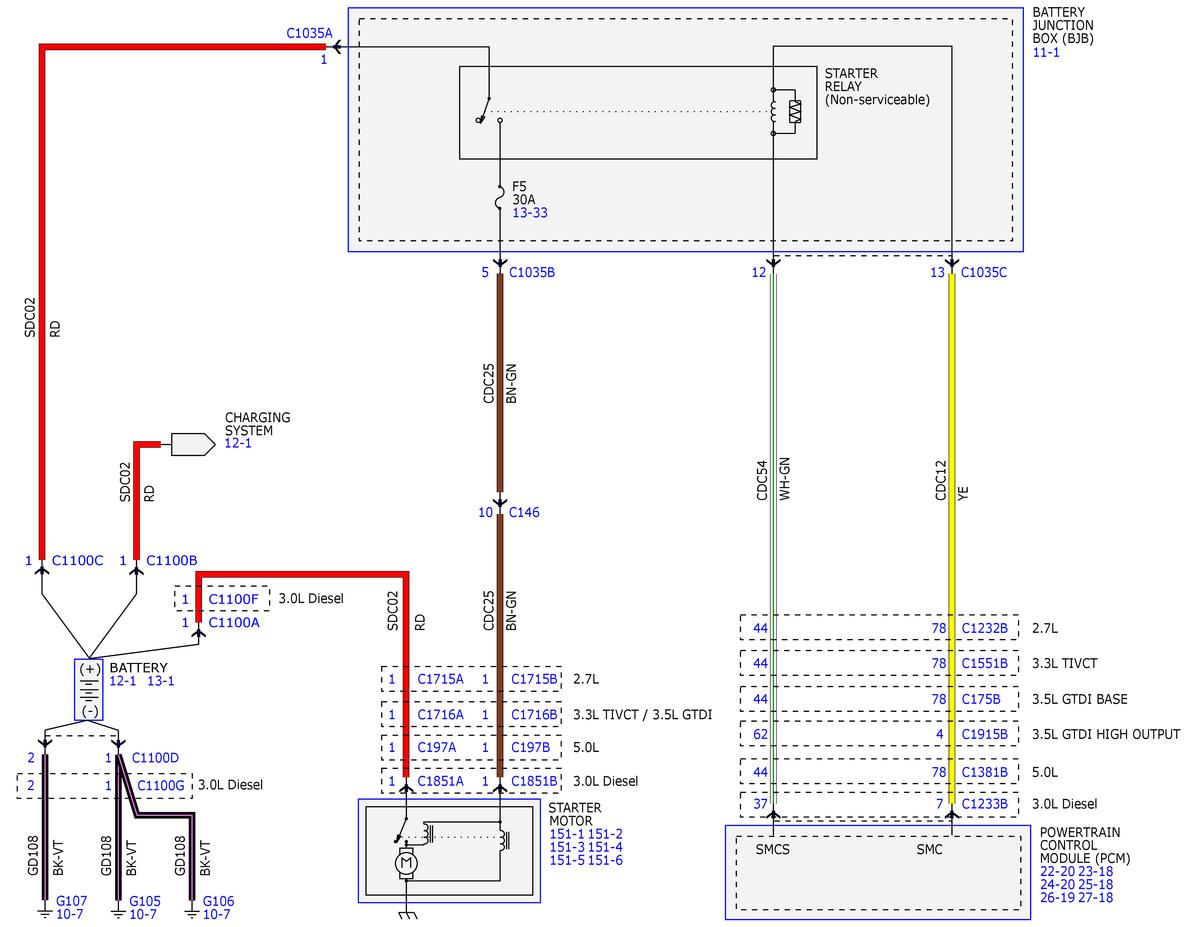Follow the Charging System 12-1 link

(238, 443)
